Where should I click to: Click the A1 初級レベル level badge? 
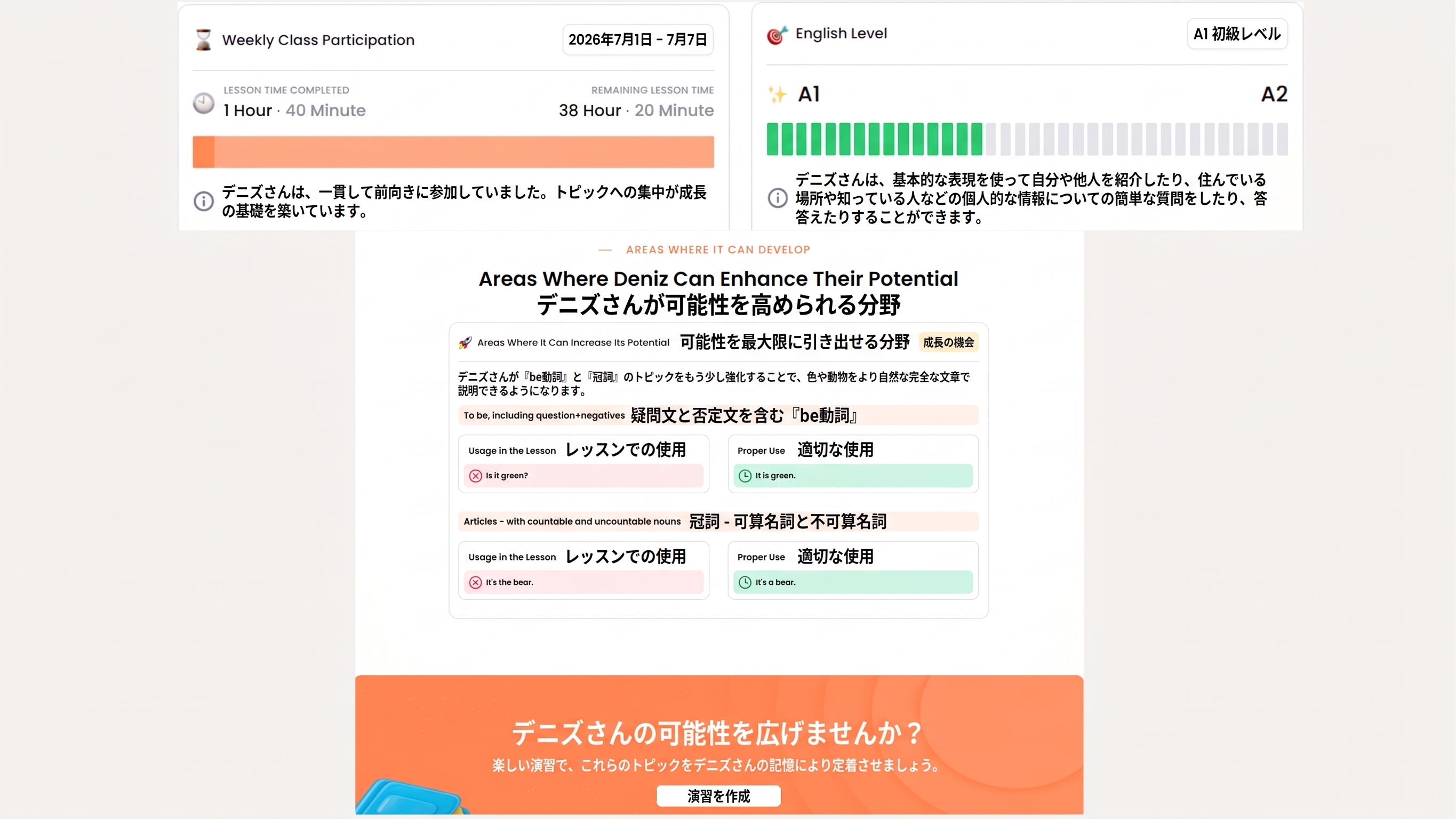click(1237, 34)
